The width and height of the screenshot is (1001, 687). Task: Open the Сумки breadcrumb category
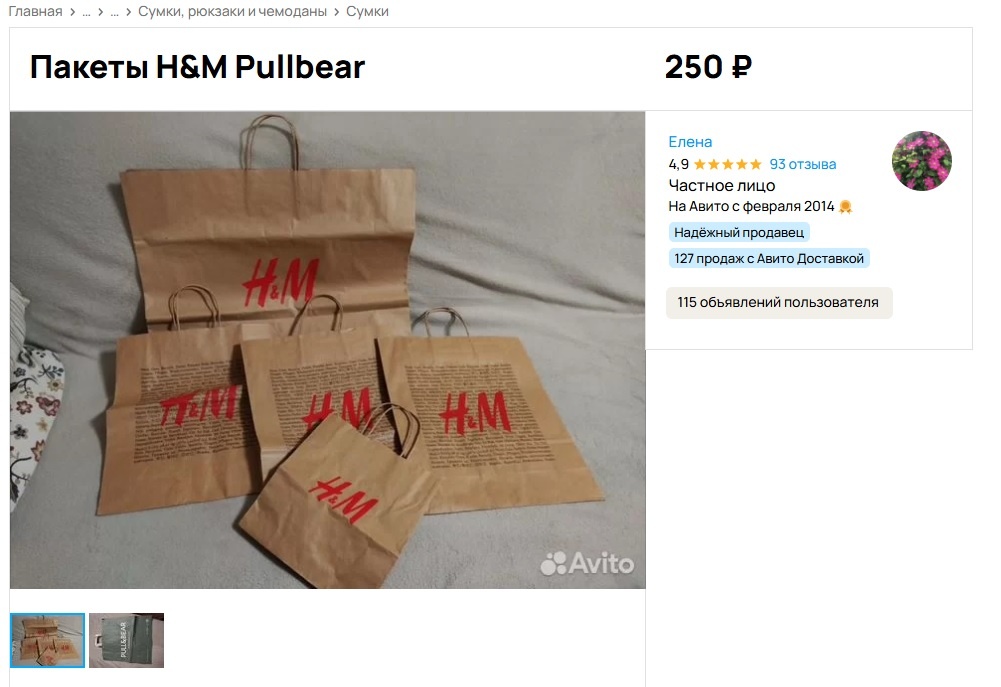tap(367, 11)
